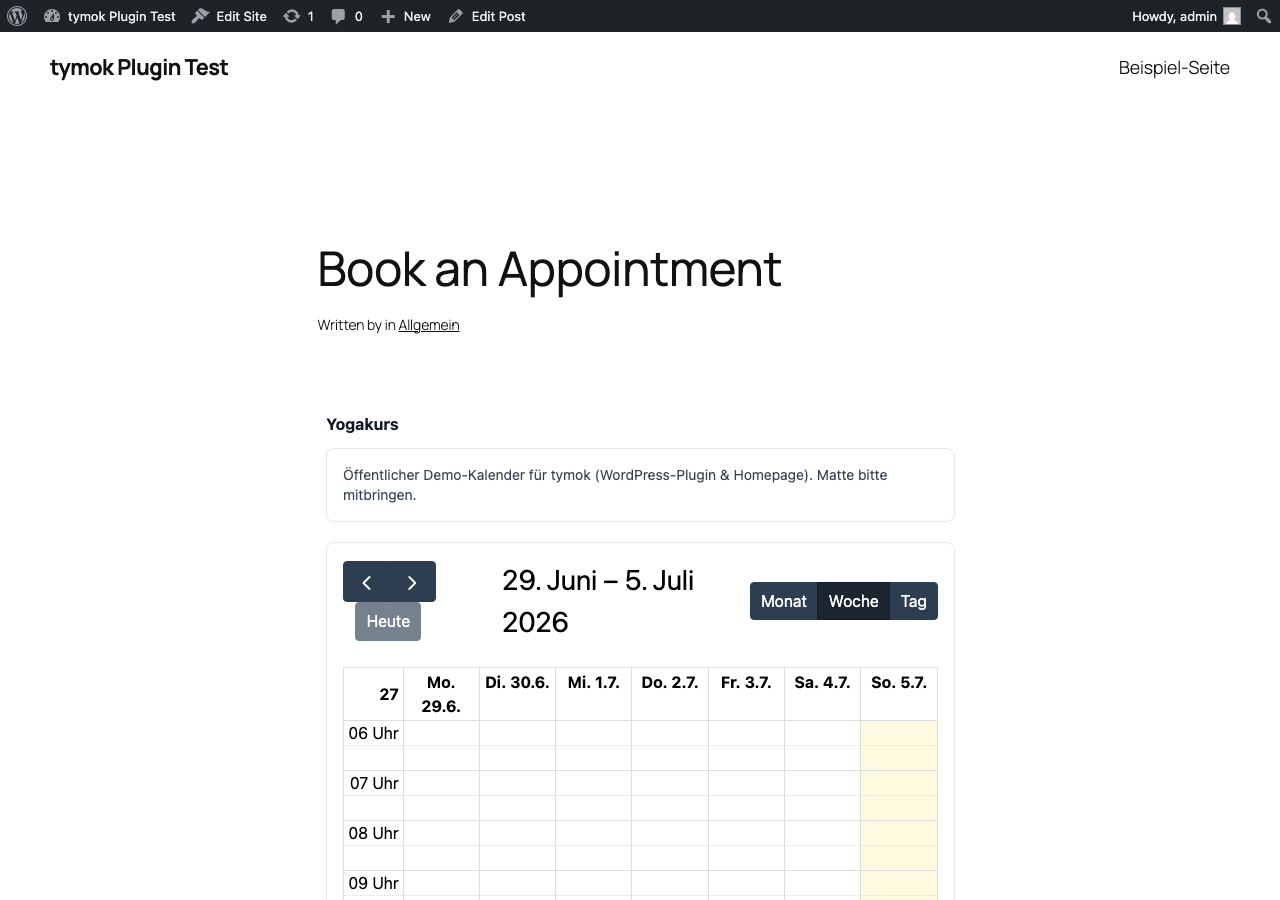This screenshot has width=1280, height=900.
Task: Open the New content menu
Action: click(405, 16)
